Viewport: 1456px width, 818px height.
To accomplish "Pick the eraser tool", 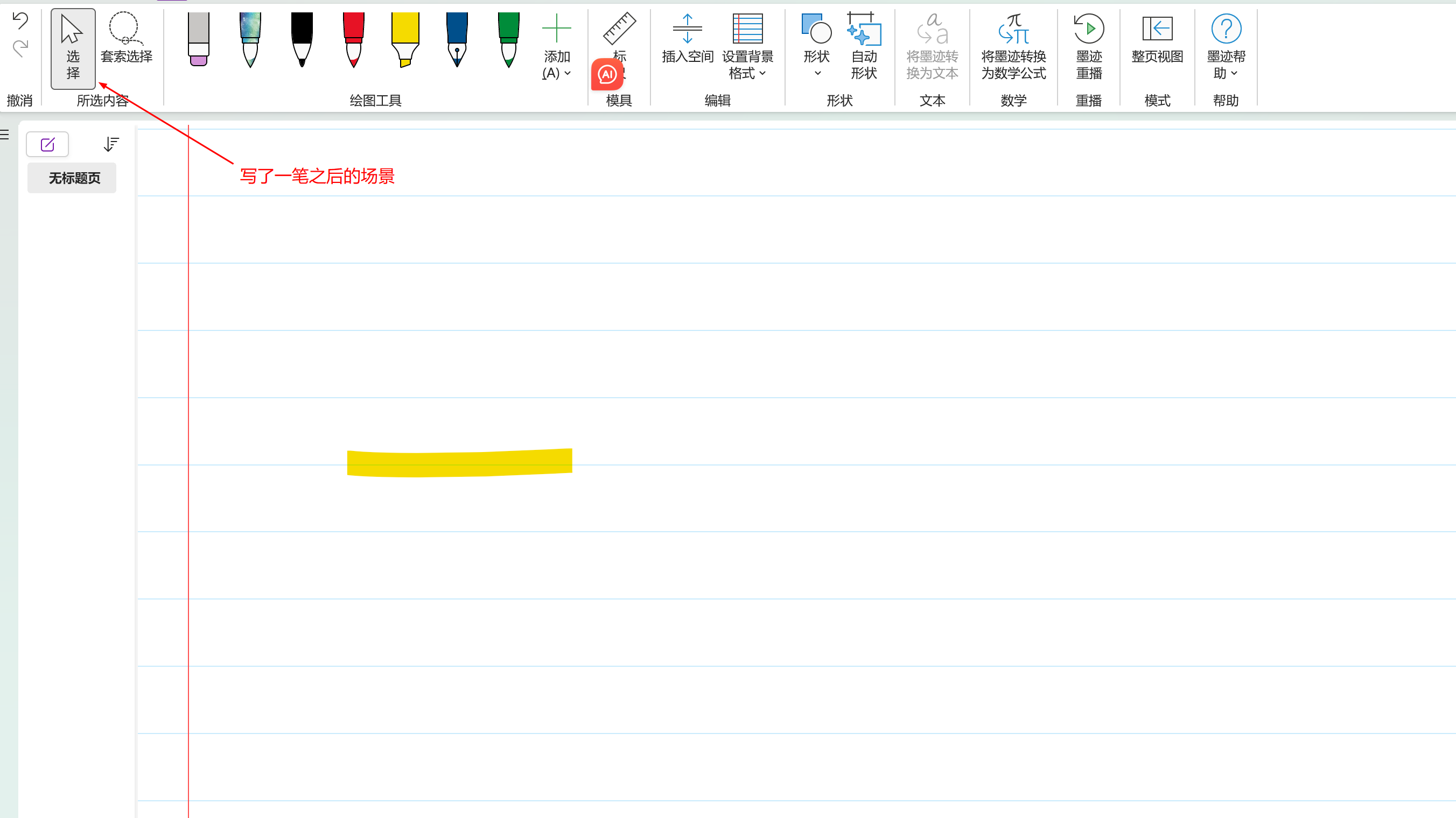I will (x=198, y=39).
